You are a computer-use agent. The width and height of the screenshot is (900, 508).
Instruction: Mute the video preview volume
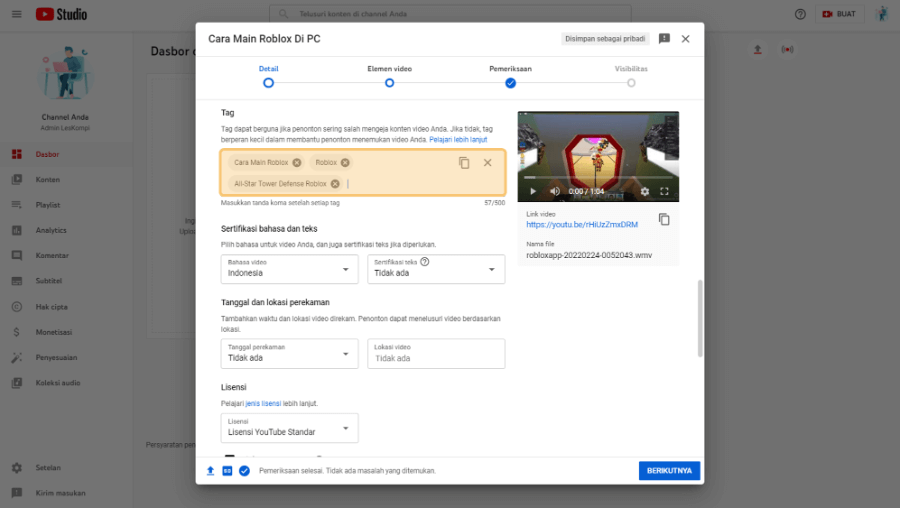(x=554, y=191)
